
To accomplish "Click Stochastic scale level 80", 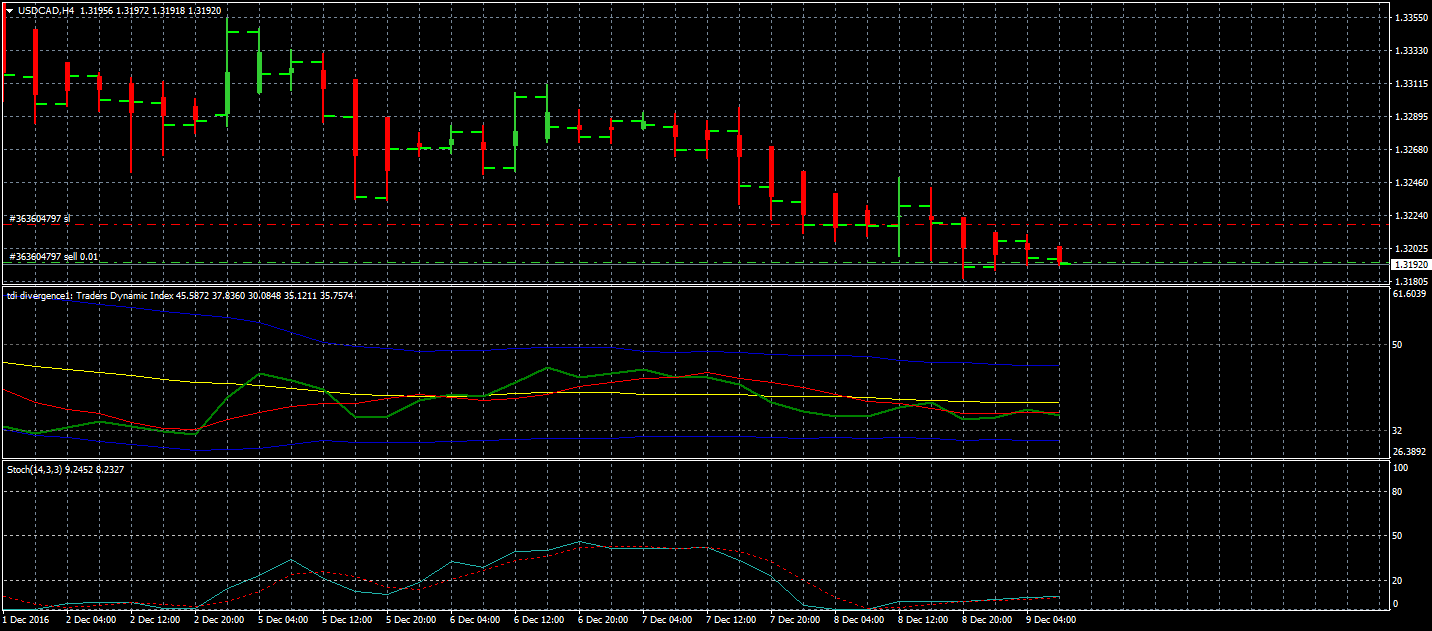I will tap(1399, 492).
